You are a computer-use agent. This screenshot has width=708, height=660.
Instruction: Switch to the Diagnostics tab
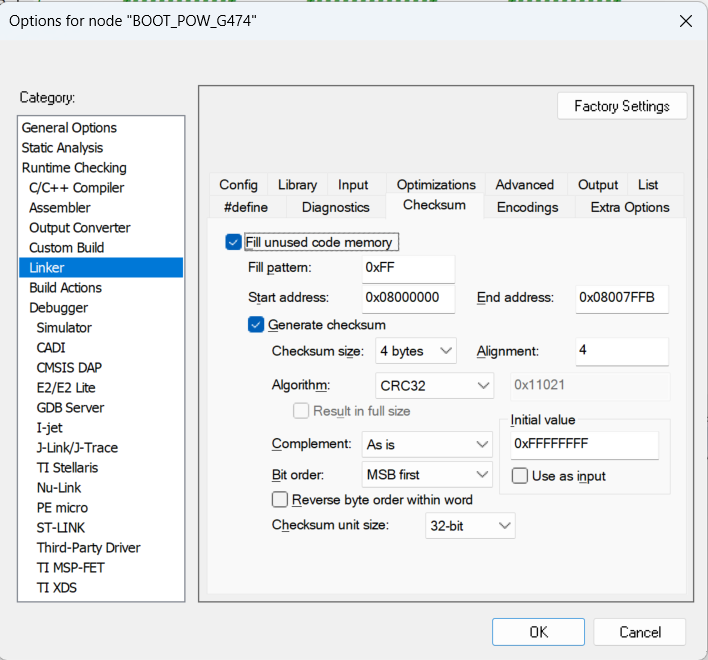pyautogui.click(x=335, y=207)
